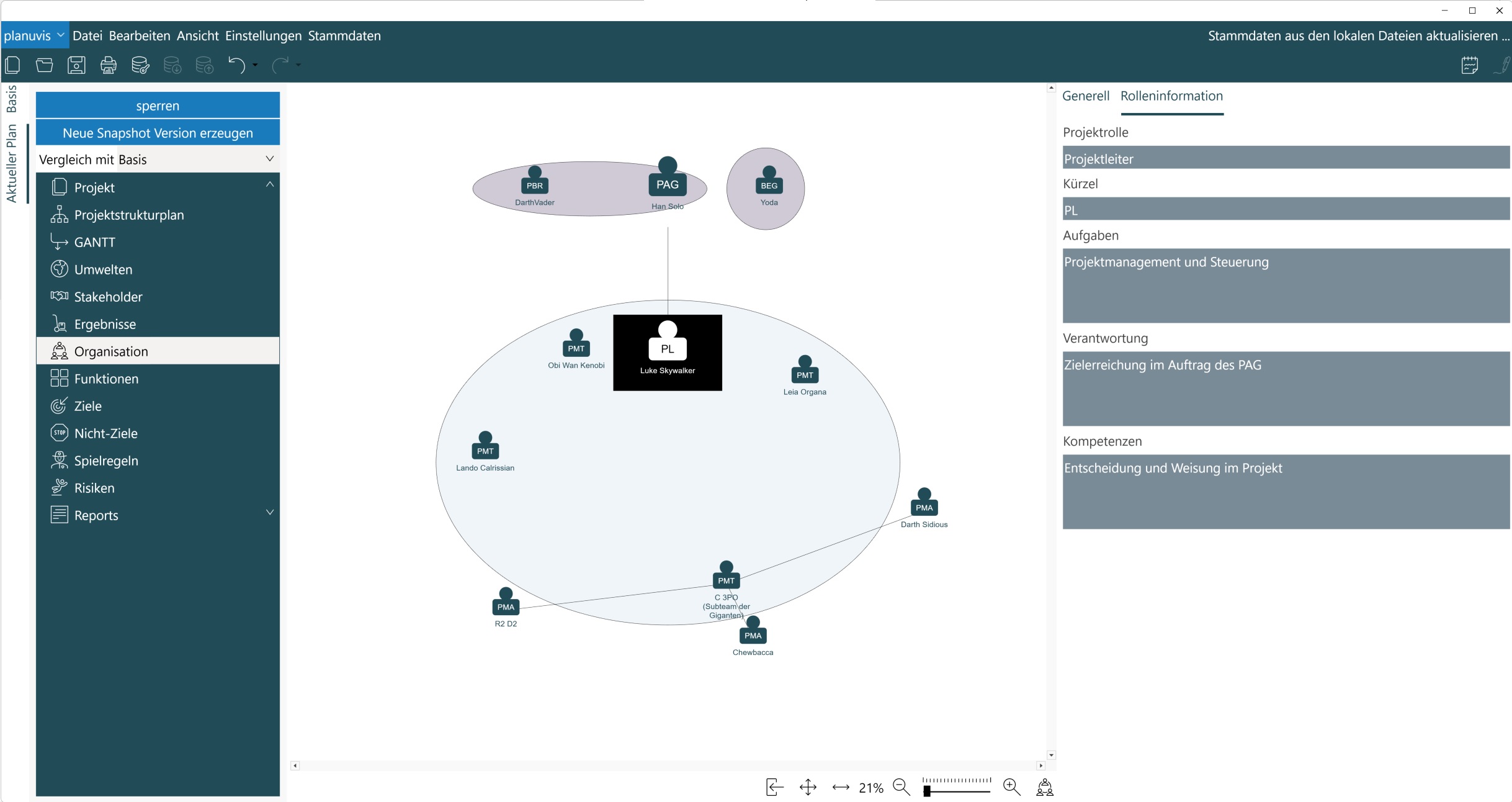Collapse the Projekt section chevron
The width and height of the screenshot is (1512, 802).
tap(269, 185)
